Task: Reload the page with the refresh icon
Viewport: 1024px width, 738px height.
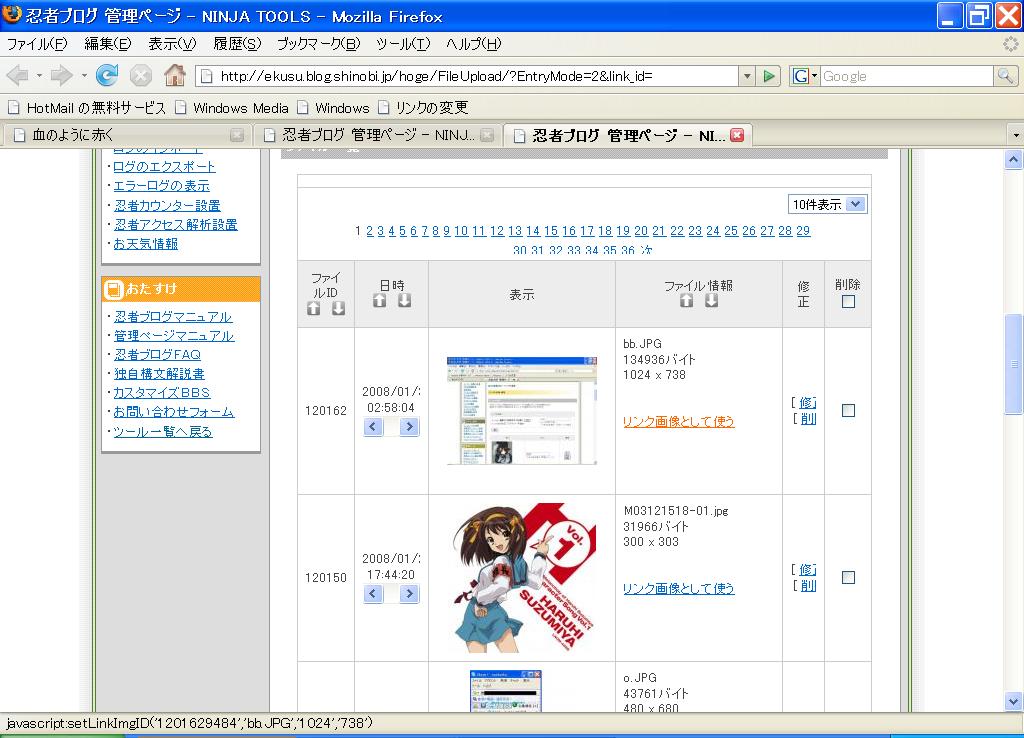Action: click(x=107, y=76)
